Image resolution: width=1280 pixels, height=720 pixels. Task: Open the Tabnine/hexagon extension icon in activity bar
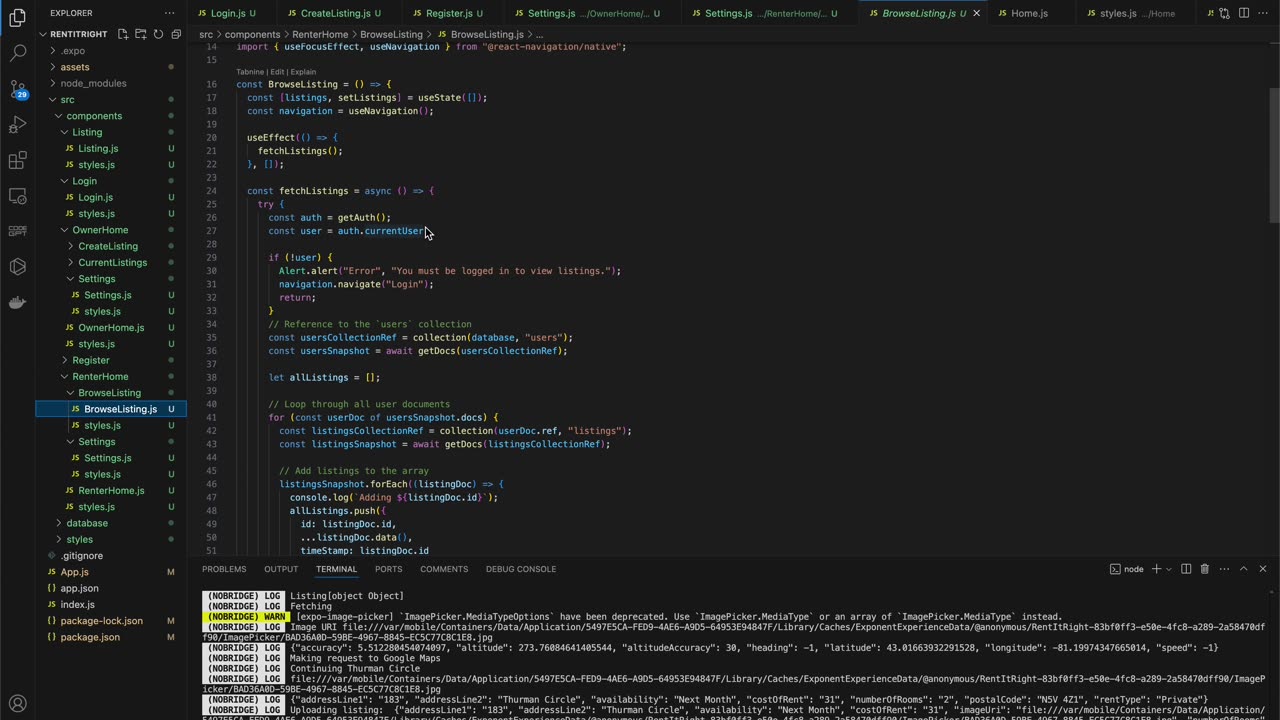(x=17, y=267)
